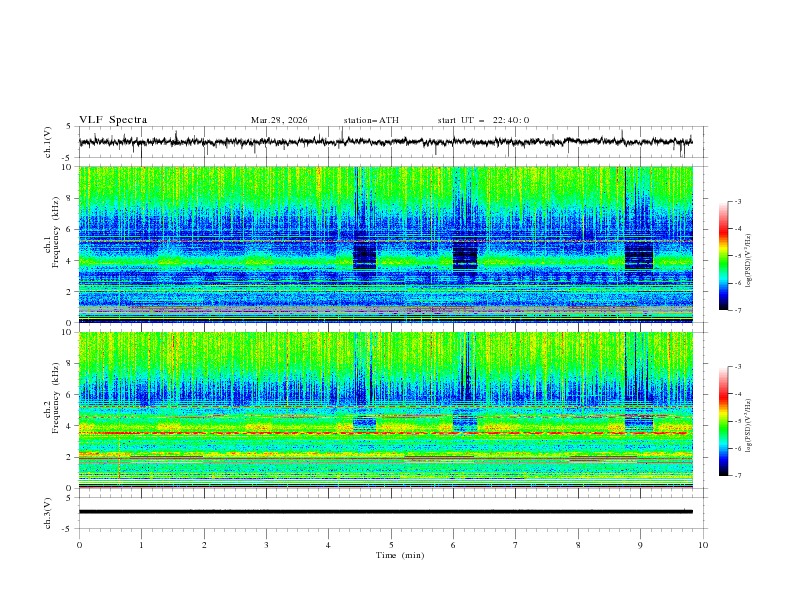Click the ch.1 colorbar 'log(PSD)(V²/Hz)' label
The image size is (792, 612).
749,261
